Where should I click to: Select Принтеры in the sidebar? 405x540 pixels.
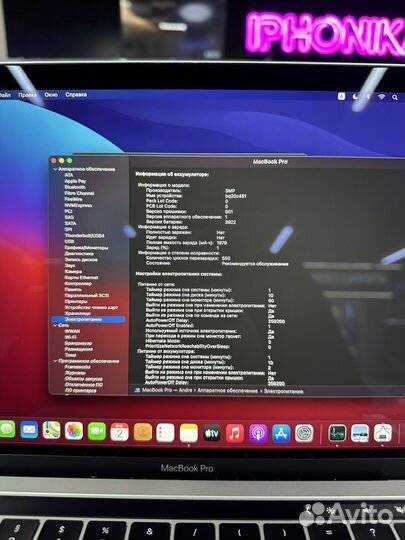pos(76,301)
